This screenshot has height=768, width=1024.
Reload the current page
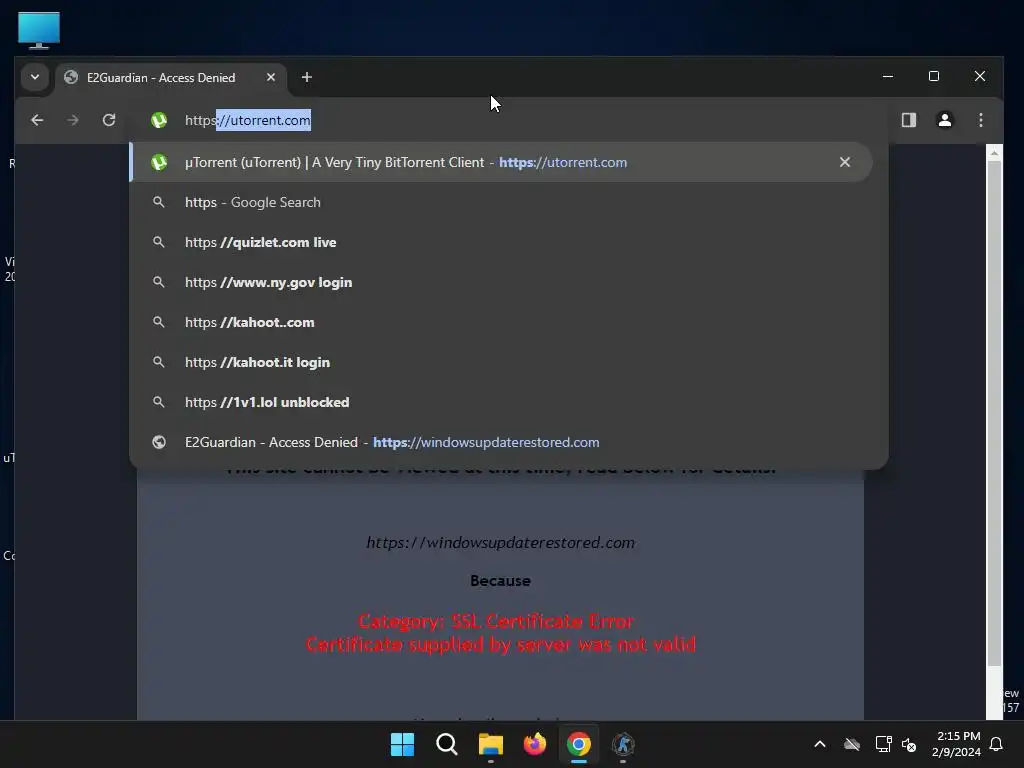click(109, 120)
